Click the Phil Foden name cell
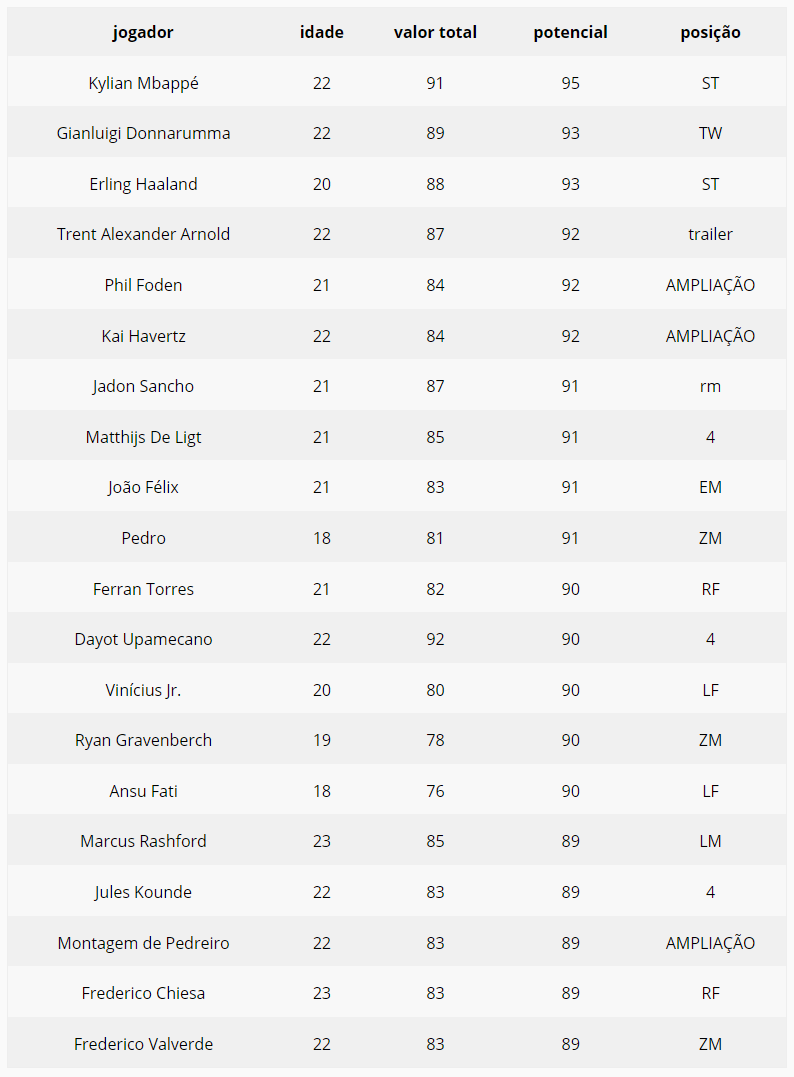This screenshot has width=794, height=1077. pos(143,285)
